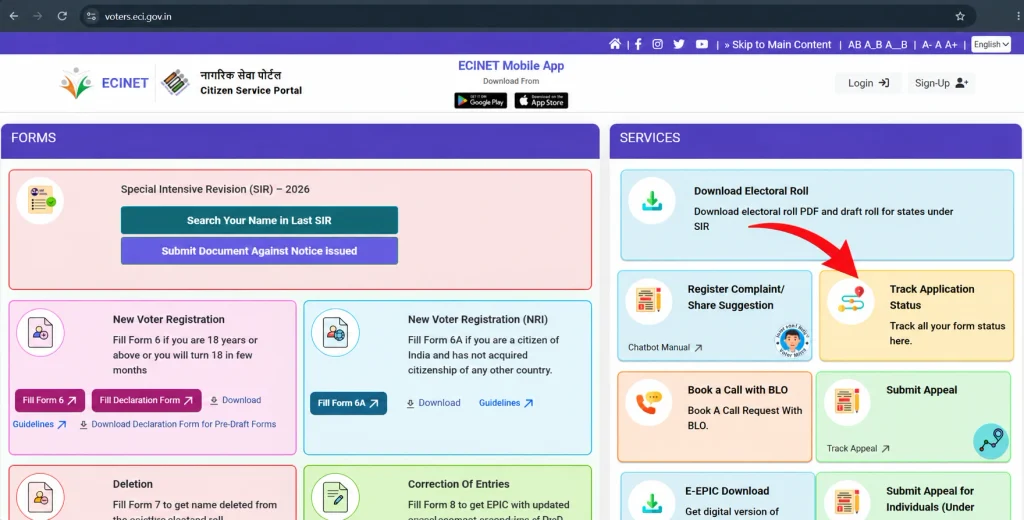Open Guidelines link in NRI registration card
The height and width of the screenshot is (520, 1024).
506,403
